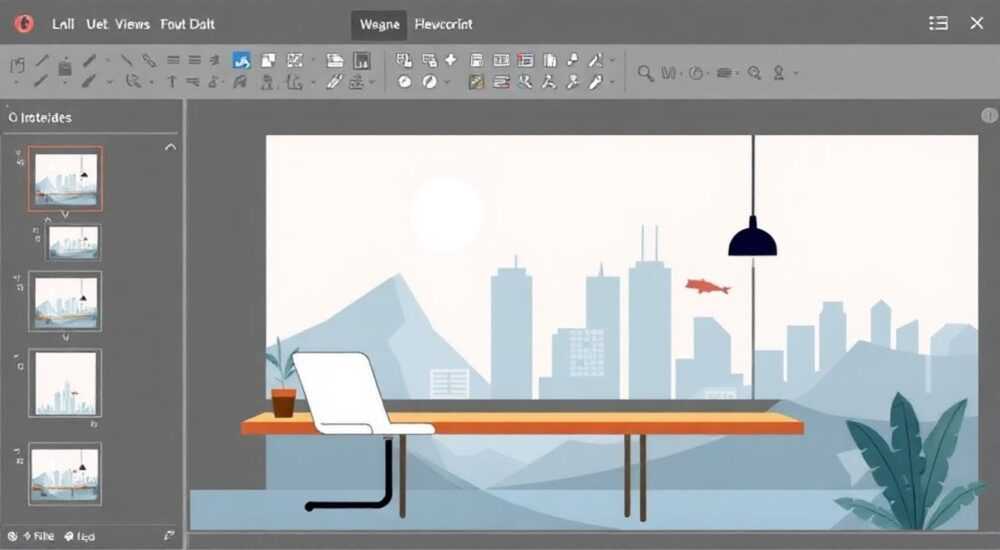Click the white overlapping squares icon
Screen dimensions: 1000x550
click(268, 60)
